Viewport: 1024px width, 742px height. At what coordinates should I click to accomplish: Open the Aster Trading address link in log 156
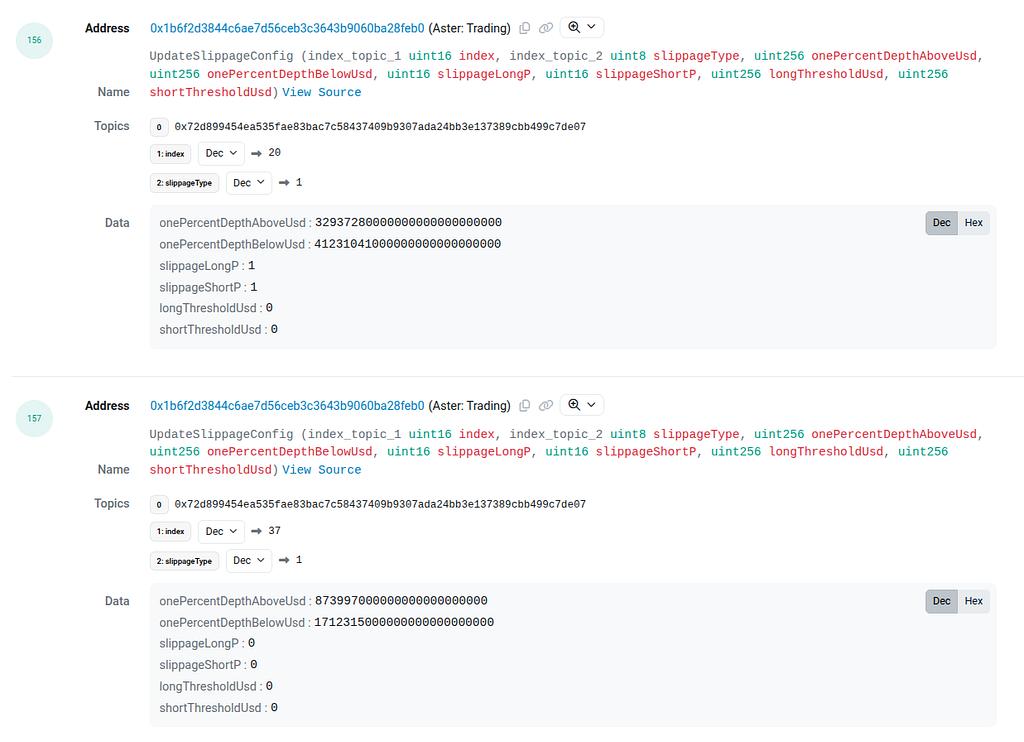coord(287,28)
